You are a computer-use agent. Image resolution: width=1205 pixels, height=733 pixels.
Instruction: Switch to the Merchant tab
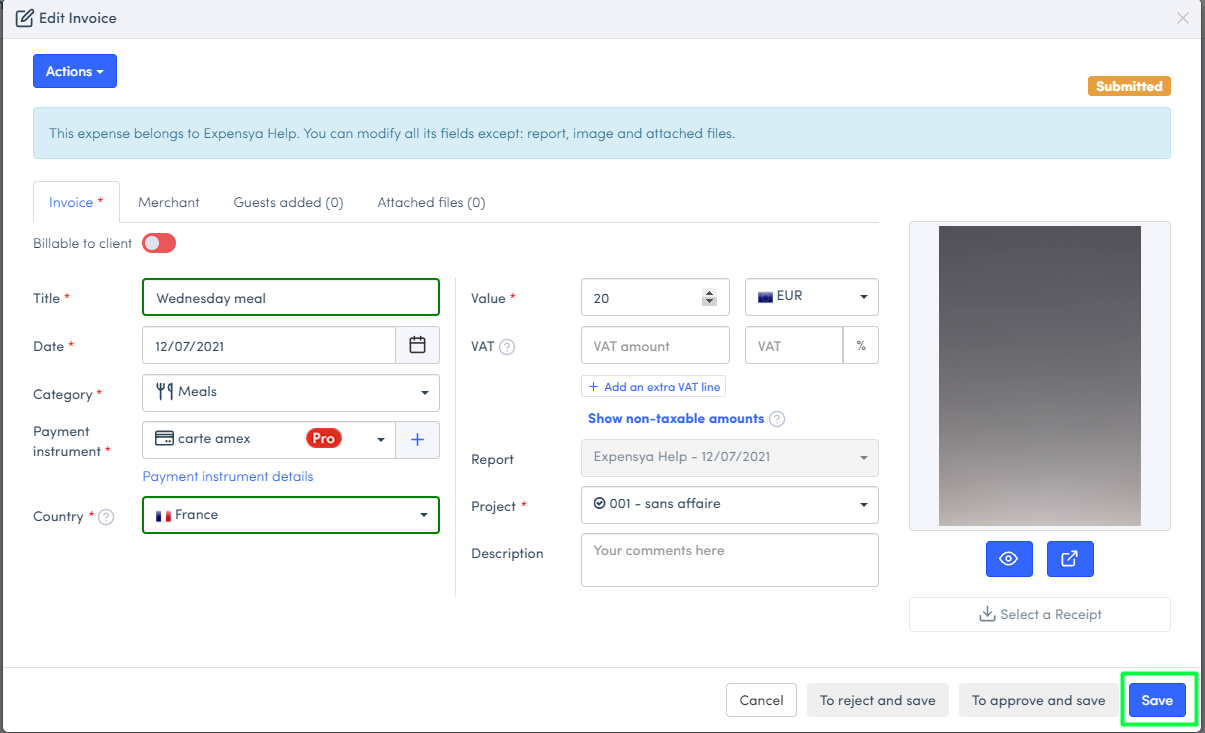pyautogui.click(x=168, y=202)
